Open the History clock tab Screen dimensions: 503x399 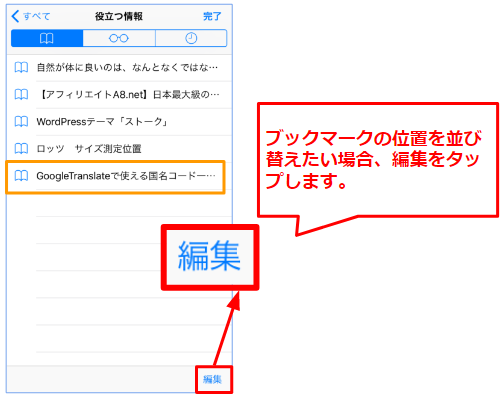coord(191,38)
